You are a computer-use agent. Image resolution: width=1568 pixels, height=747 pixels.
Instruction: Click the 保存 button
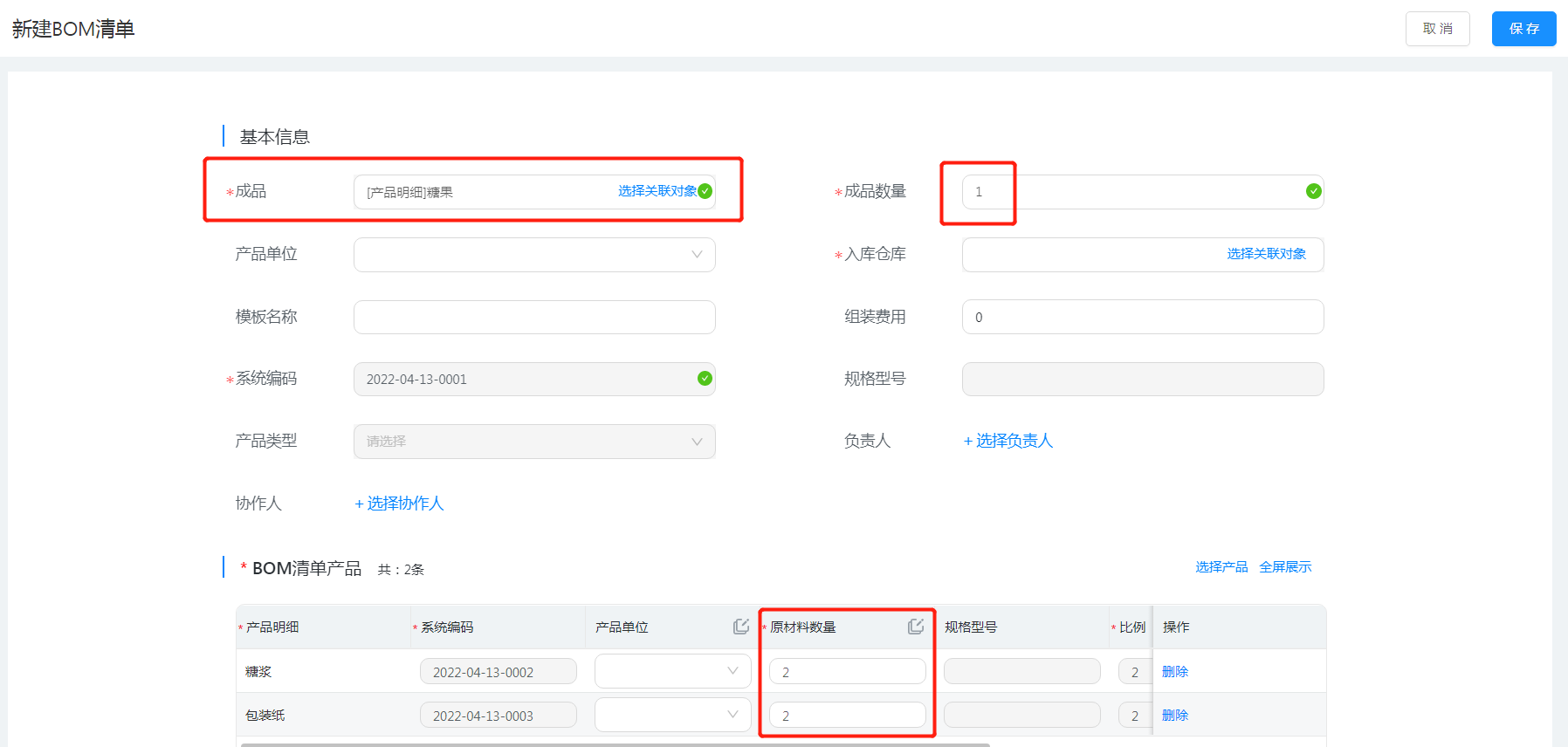(x=1524, y=29)
